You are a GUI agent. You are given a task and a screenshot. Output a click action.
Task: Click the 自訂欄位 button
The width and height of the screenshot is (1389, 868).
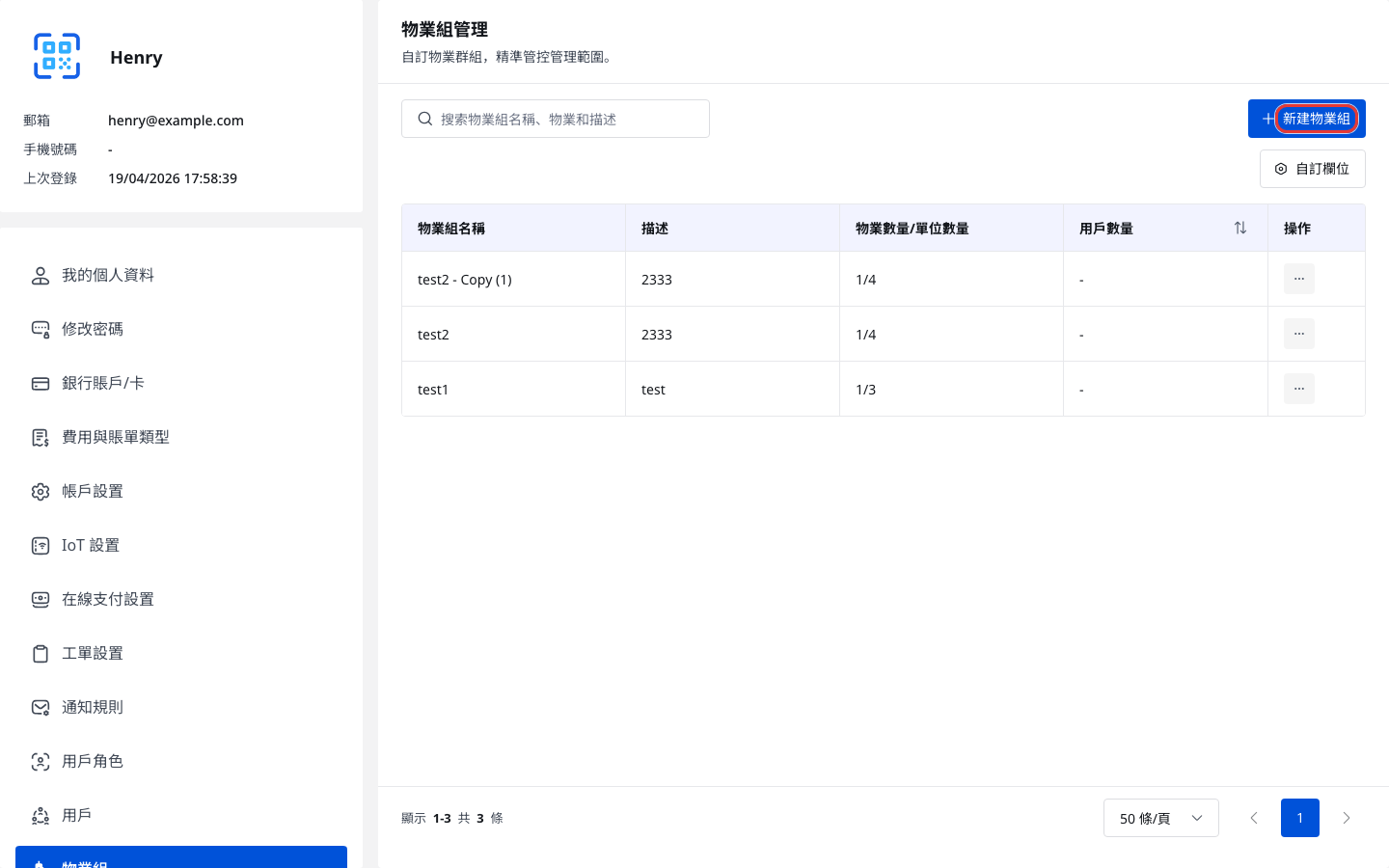tap(1313, 169)
